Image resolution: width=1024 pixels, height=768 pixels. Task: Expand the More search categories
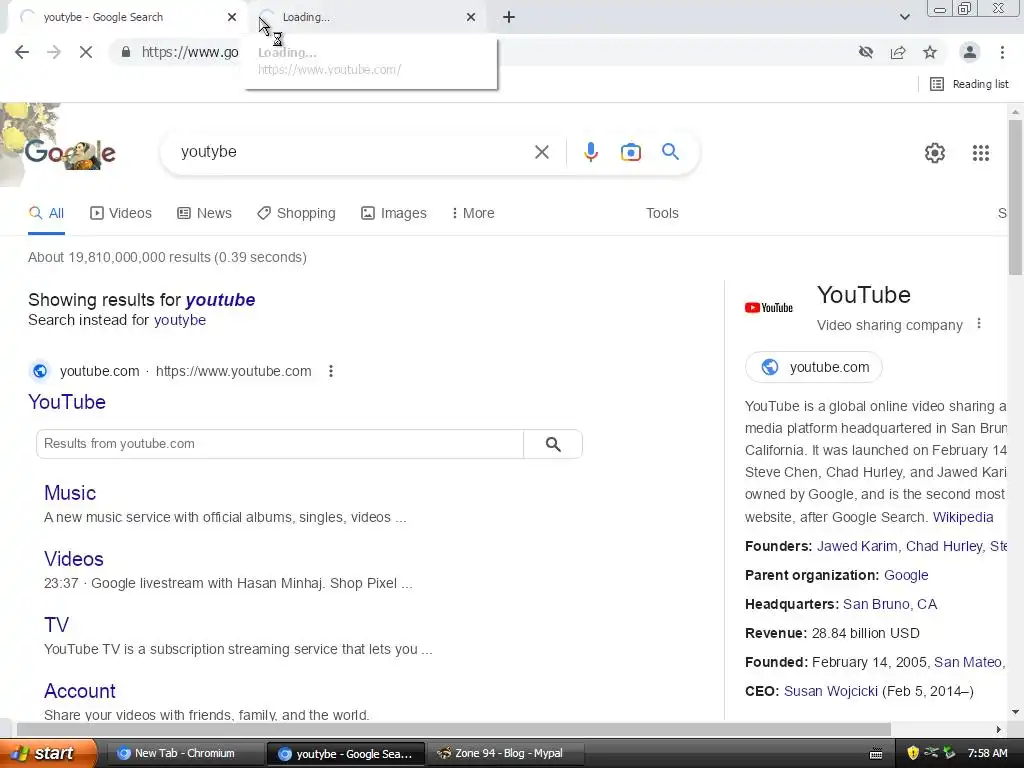(x=473, y=214)
